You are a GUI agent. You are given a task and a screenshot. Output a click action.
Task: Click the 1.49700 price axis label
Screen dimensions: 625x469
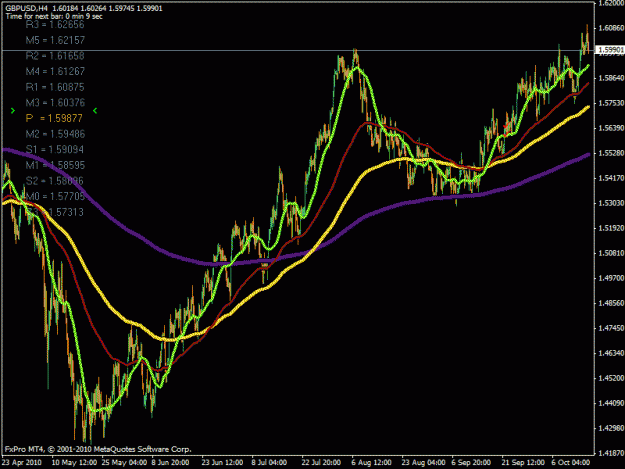tap(611, 278)
